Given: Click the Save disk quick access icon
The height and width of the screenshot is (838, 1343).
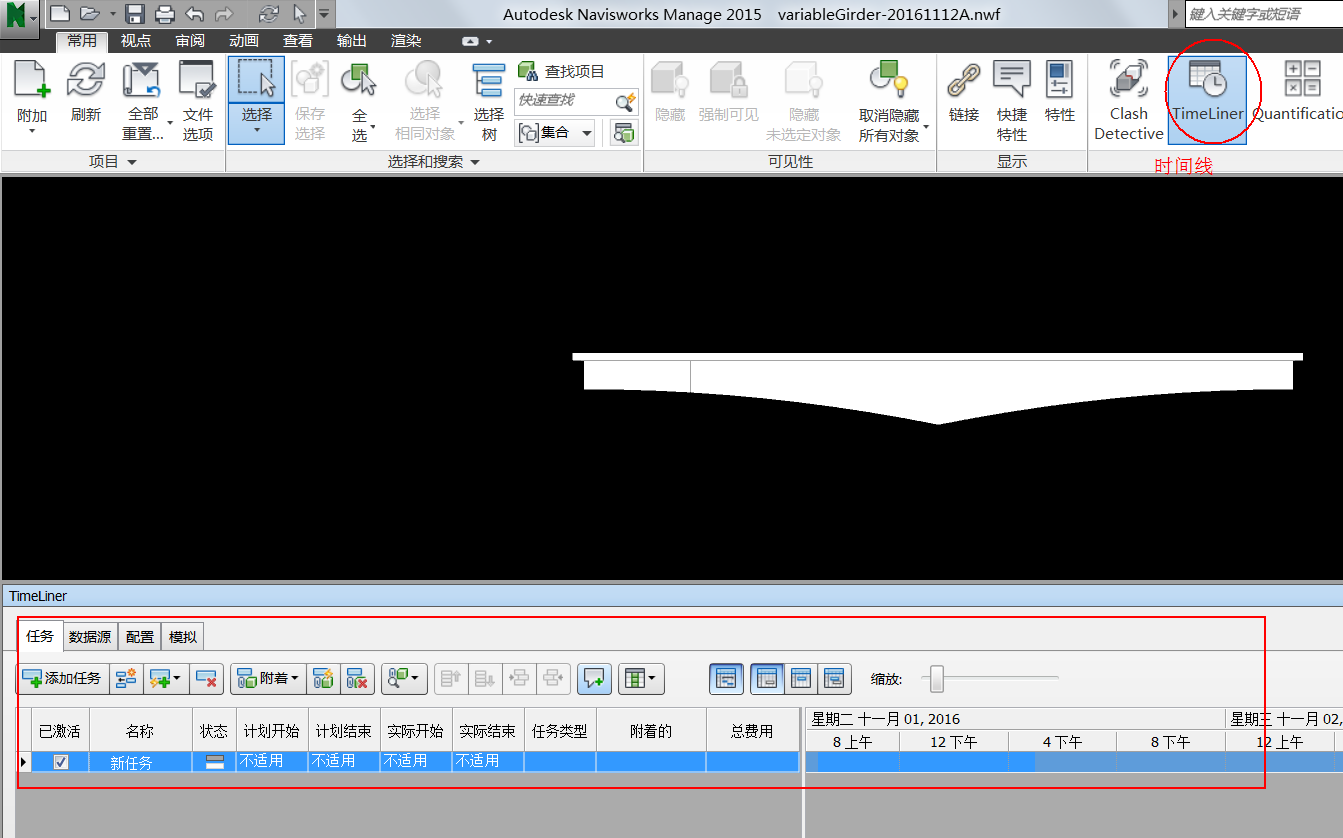Looking at the screenshot, I should pos(135,14).
